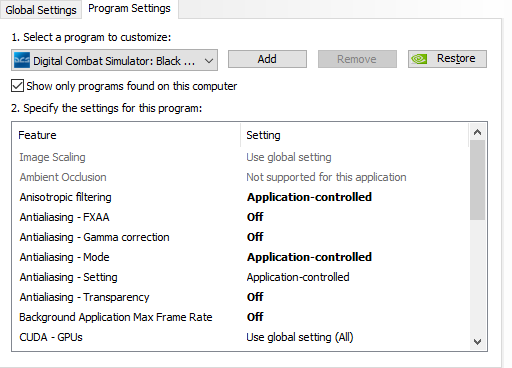Click the Restore button
Viewport: 512px width, 368px height.
click(x=447, y=59)
